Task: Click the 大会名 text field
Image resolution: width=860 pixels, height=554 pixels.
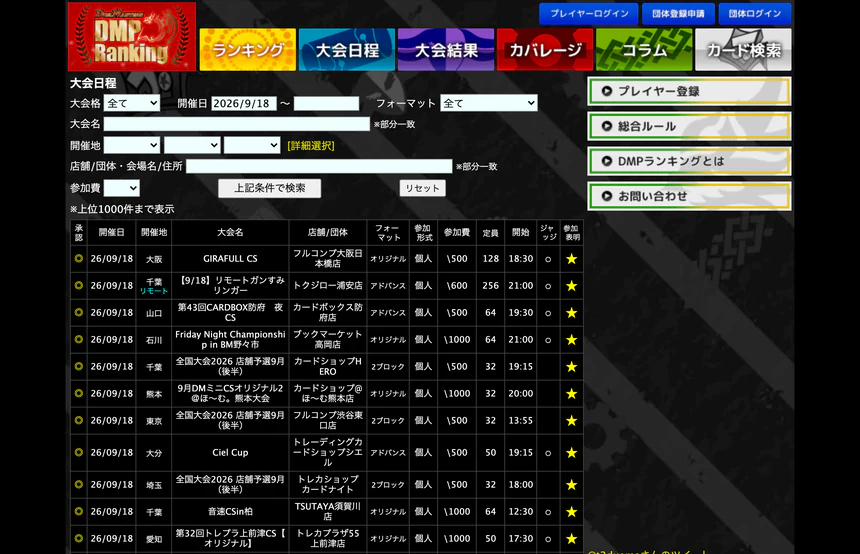Action: click(x=236, y=124)
